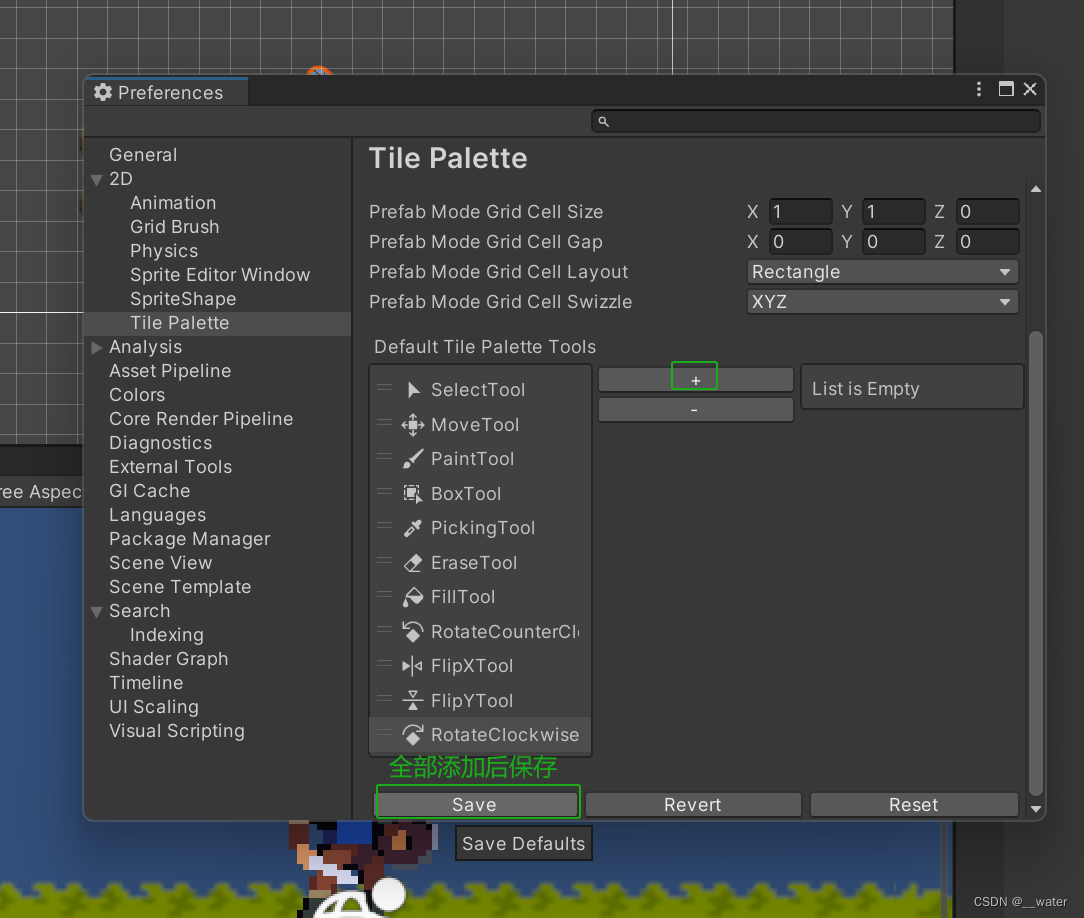Edit Grid Cell Size Y field
The image size is (1084, 918).
pos(894,212)
